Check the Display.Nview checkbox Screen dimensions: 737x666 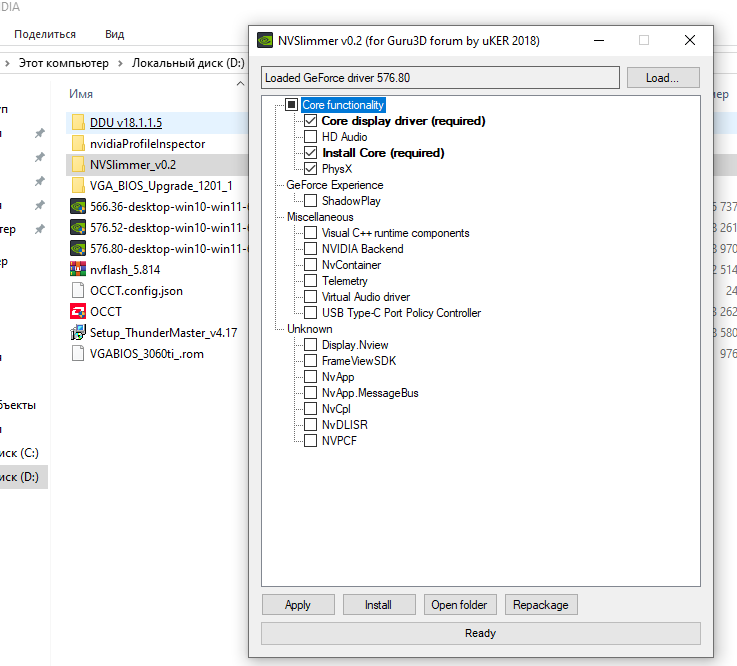point(310,345)
